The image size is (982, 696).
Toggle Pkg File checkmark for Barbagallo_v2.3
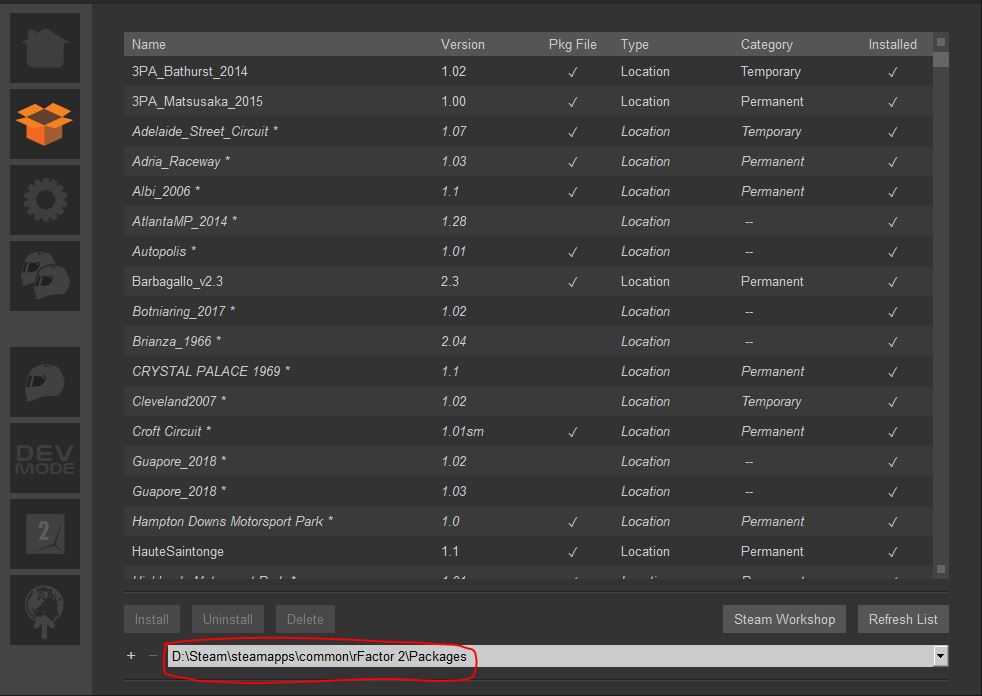click(x=572, y=282)
